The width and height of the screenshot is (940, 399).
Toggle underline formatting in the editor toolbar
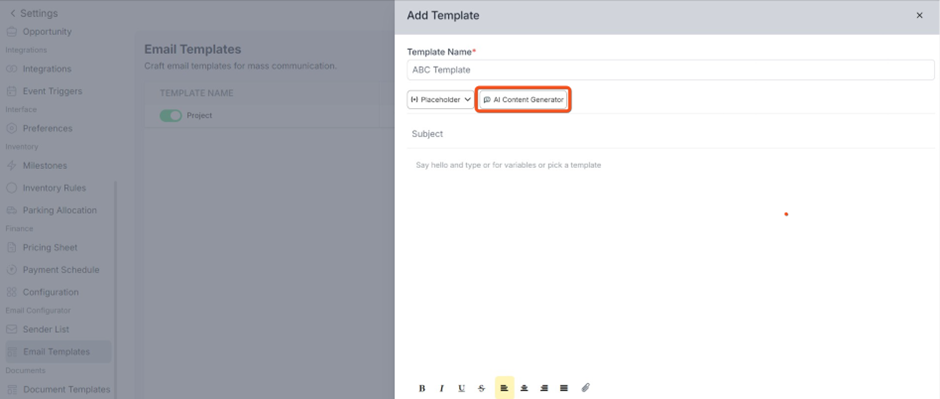(462, 388)
